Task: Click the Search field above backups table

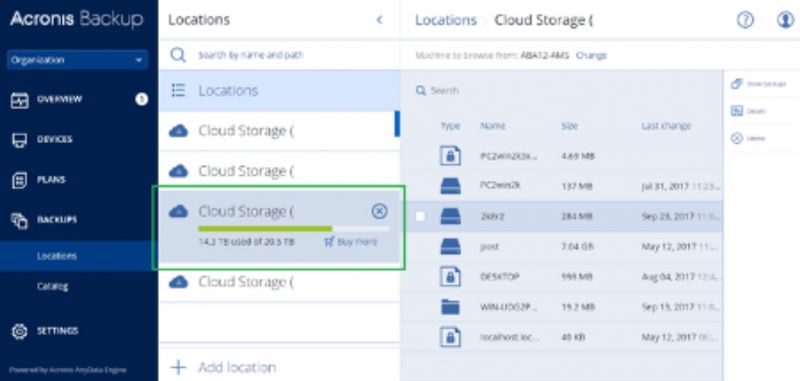Action: click(x=444, y=91)
